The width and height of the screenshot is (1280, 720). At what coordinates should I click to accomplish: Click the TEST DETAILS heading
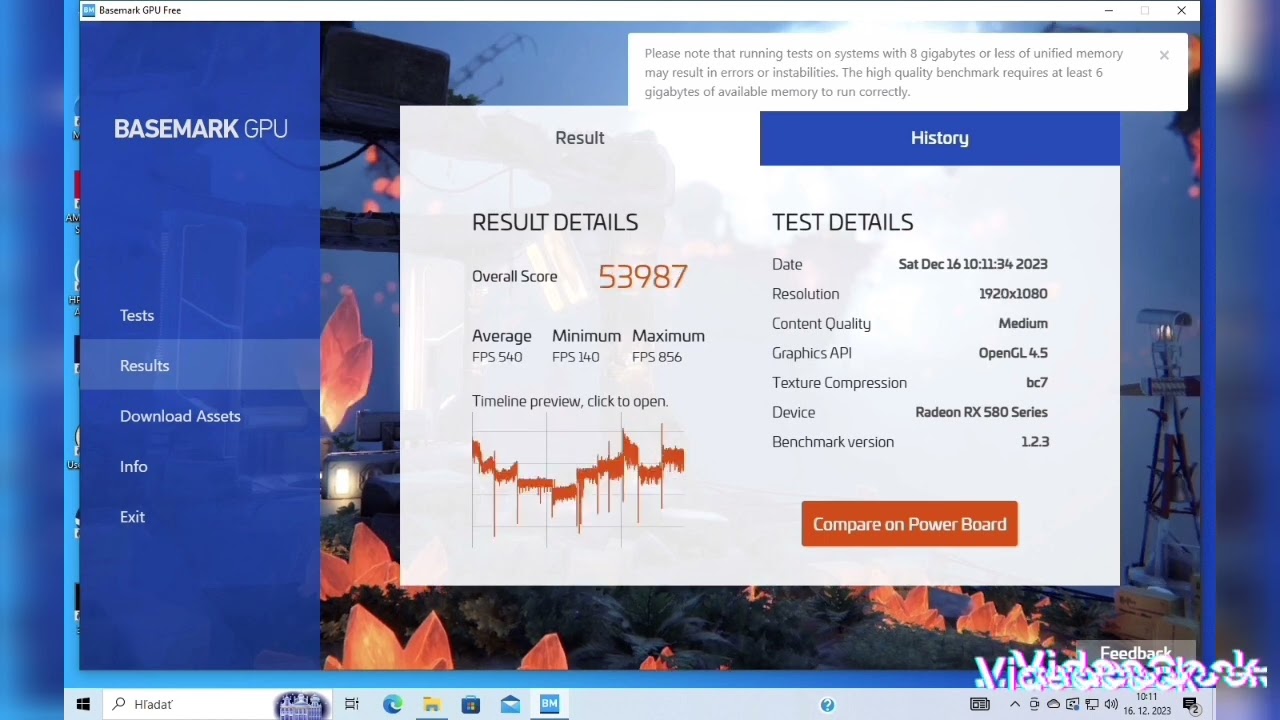[x=843, y=222]
